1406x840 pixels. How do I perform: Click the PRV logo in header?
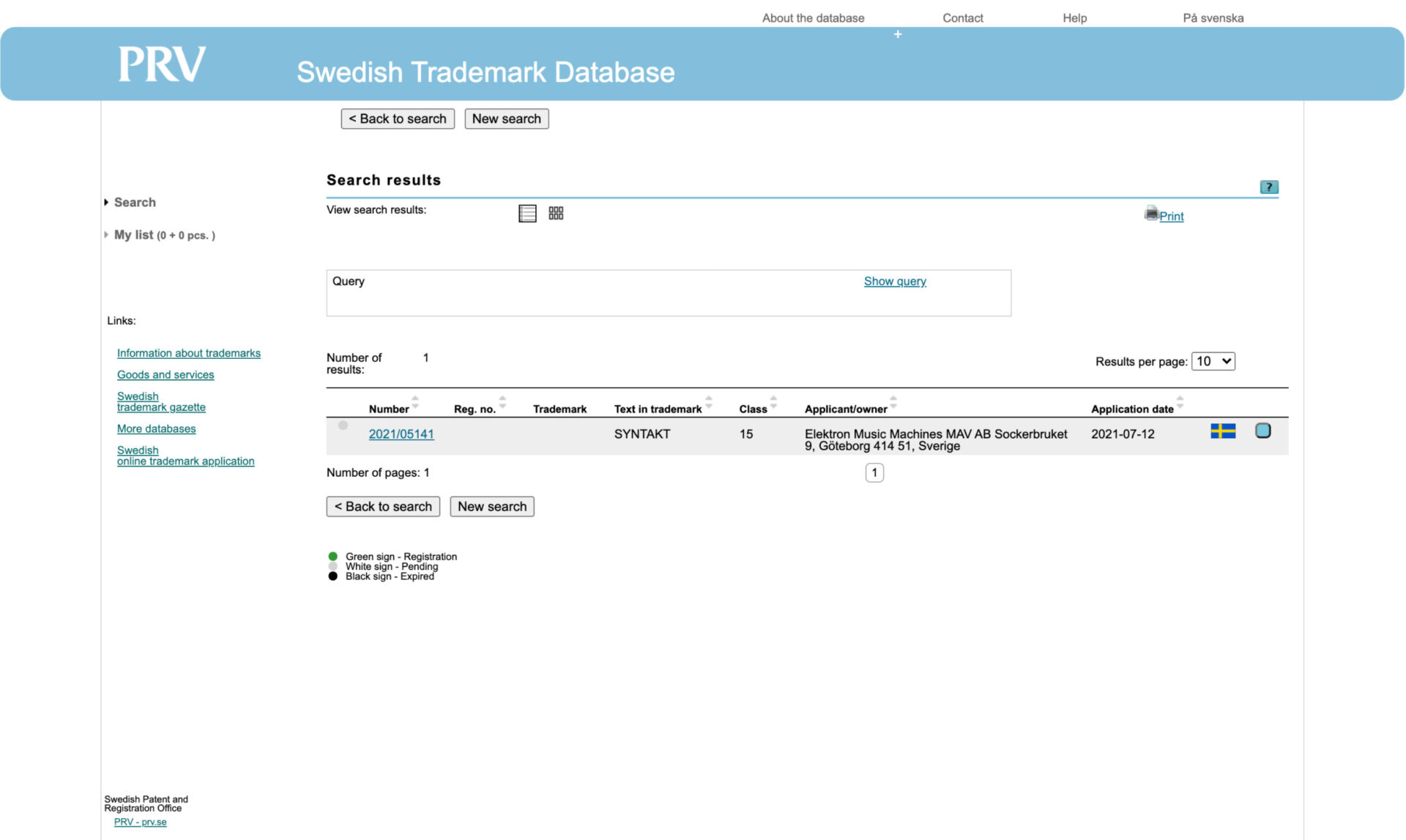point(162,64)
